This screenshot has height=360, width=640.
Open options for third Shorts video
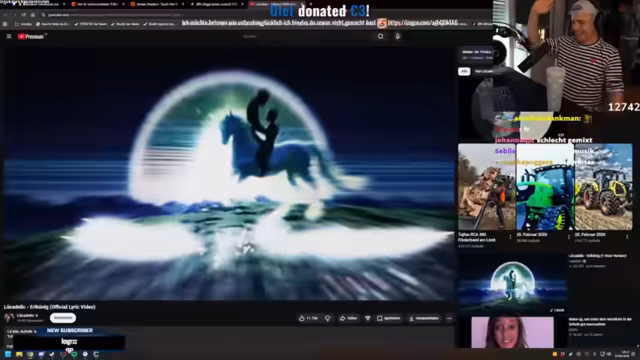pyautogui.click(x=627, y=237)
